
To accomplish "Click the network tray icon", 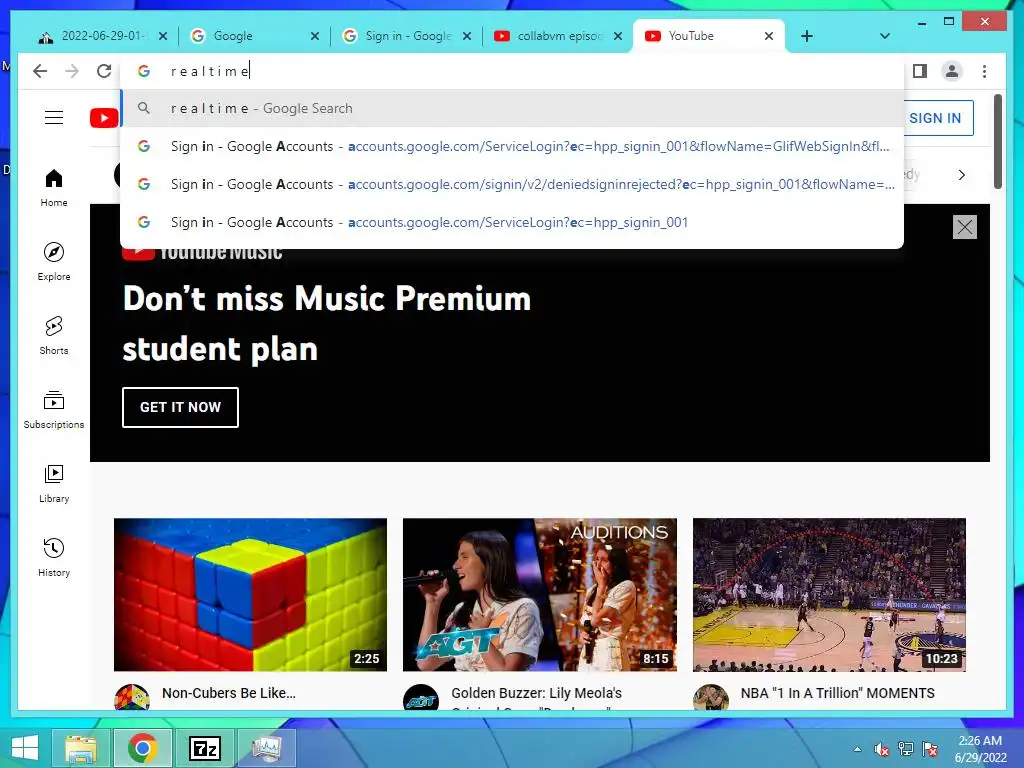I will tap(906, 749).
